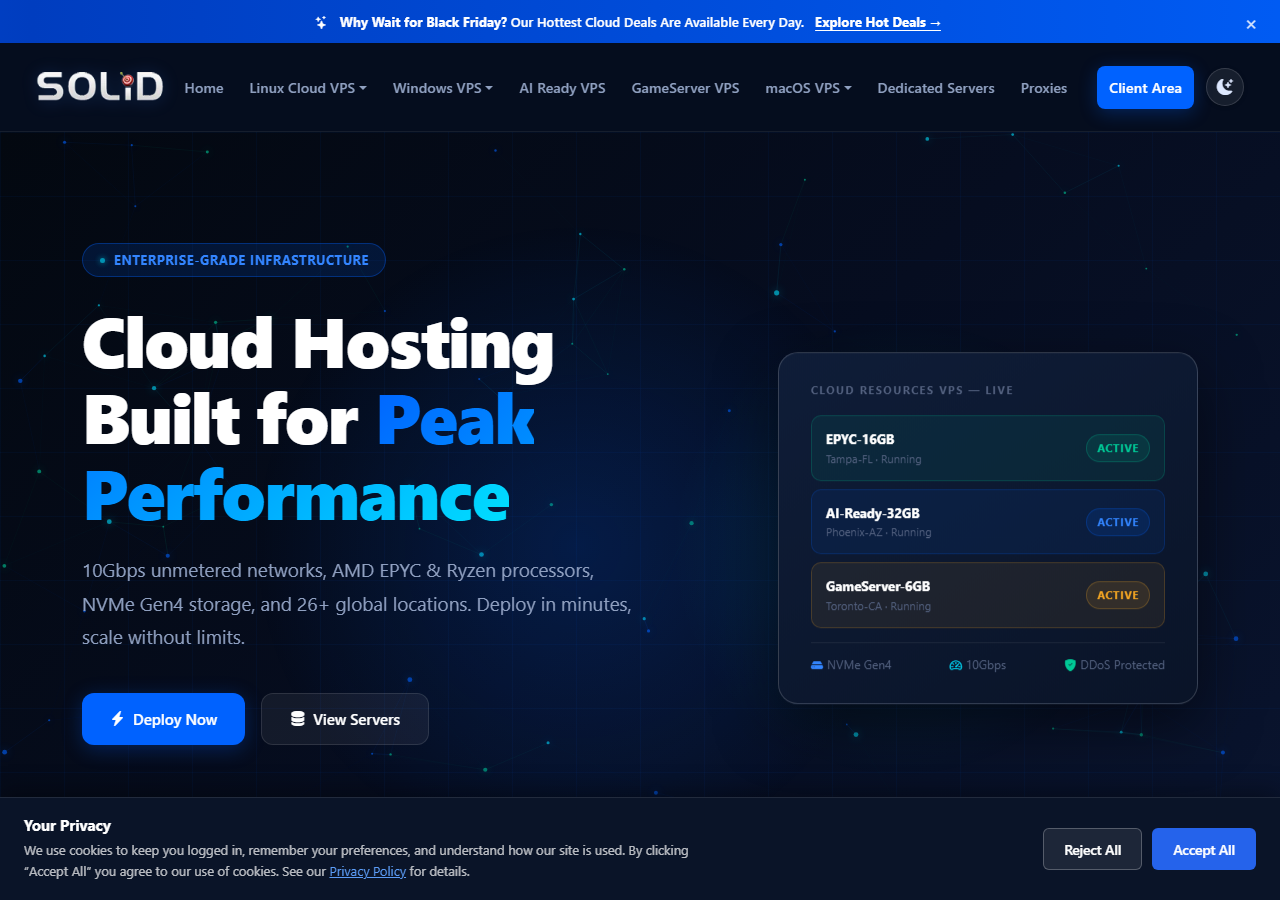Reject all cookies
1280x900 pixels.
coord(1092,850)
